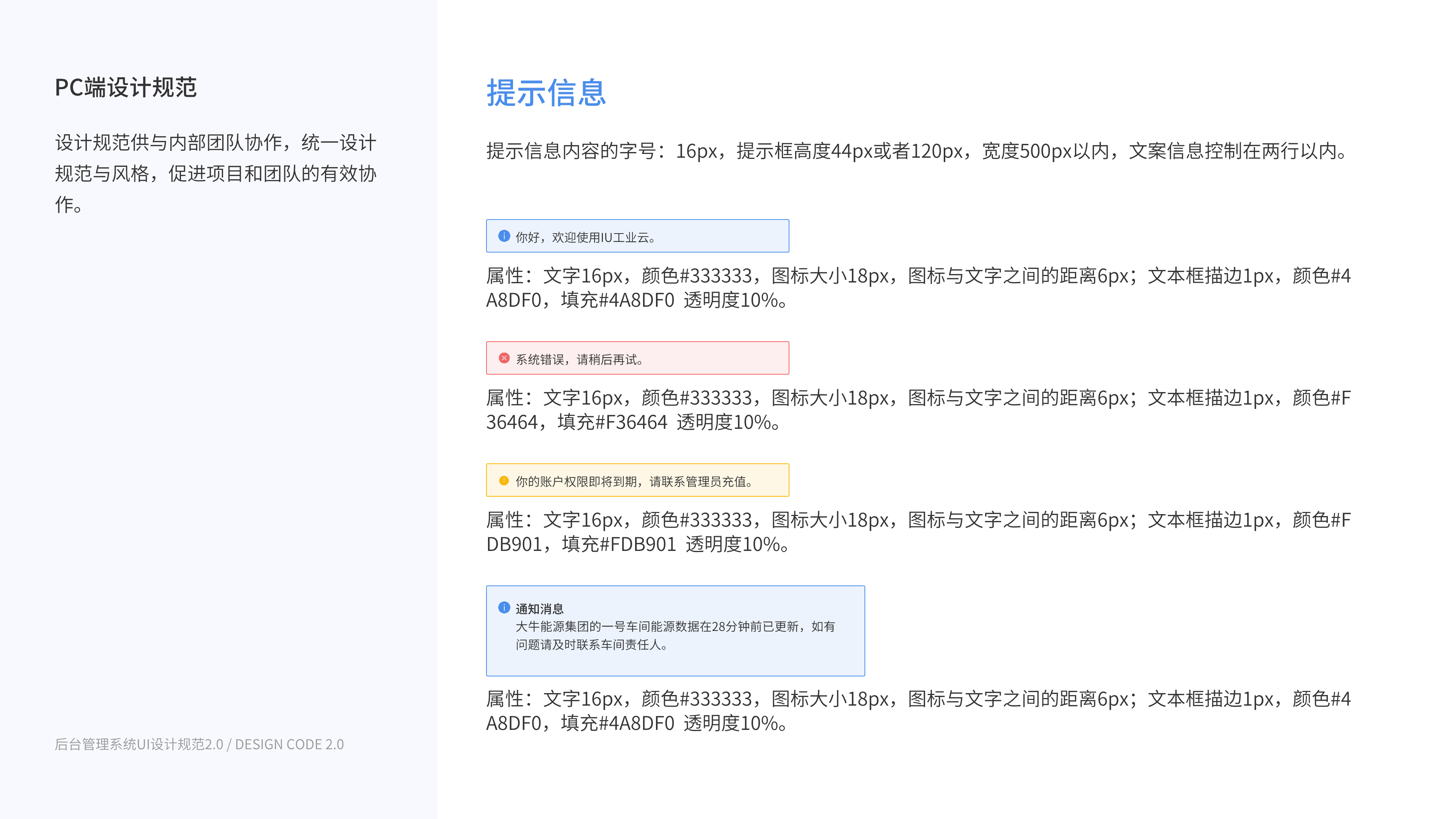Viewport: 1456px width, 819px height.
Task: Select the text 你的账户权限即将到期，请联系管理员充值。
Action: point(634,482)
